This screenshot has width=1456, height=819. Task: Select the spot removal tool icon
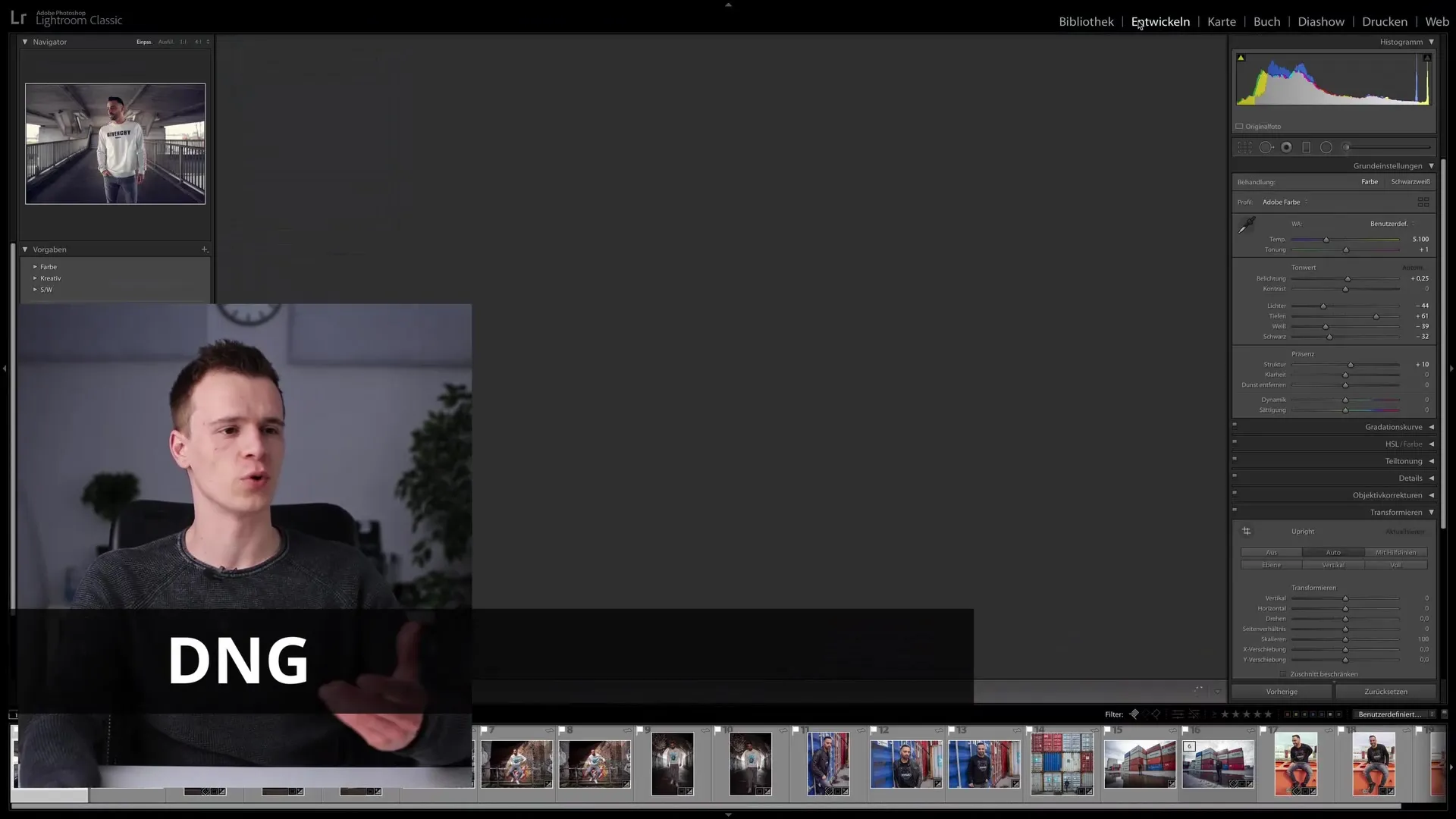[1266, 147]
